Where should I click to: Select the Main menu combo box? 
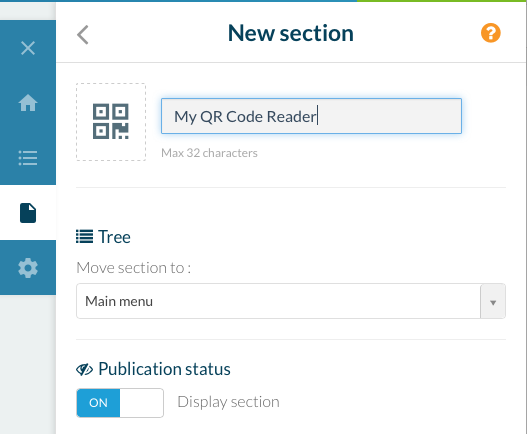(291, 301)
